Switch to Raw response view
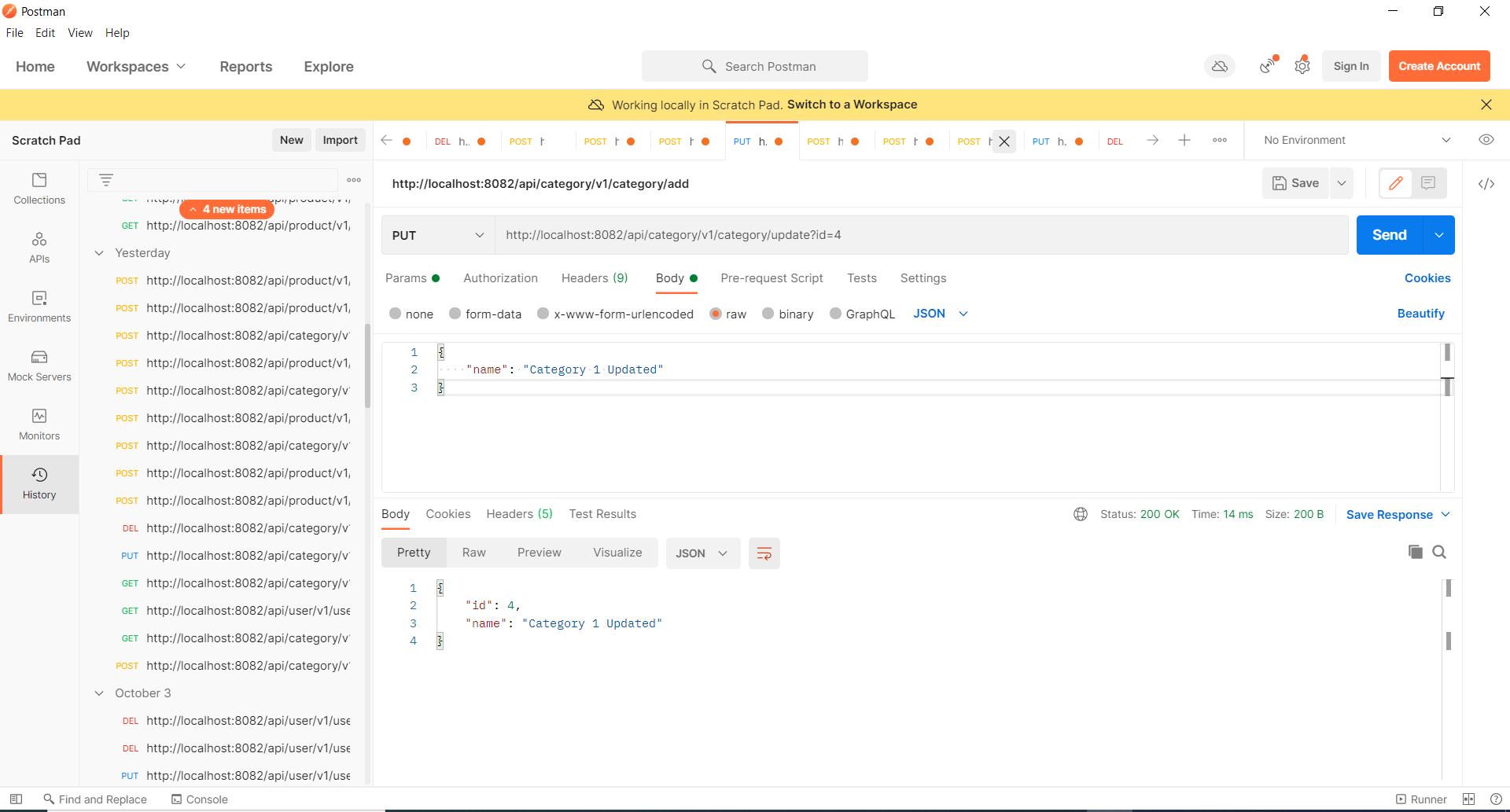 (x=473, y=553)
